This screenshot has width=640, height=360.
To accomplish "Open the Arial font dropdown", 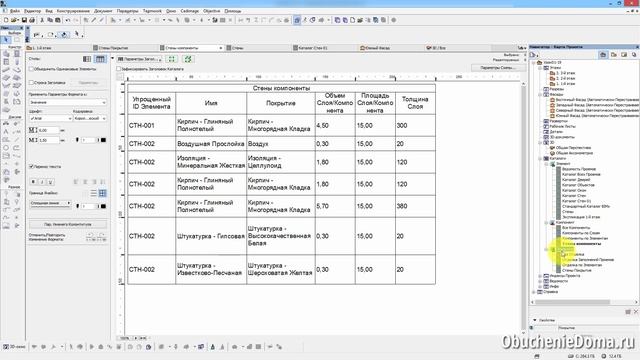I will (x=51, y=118).
